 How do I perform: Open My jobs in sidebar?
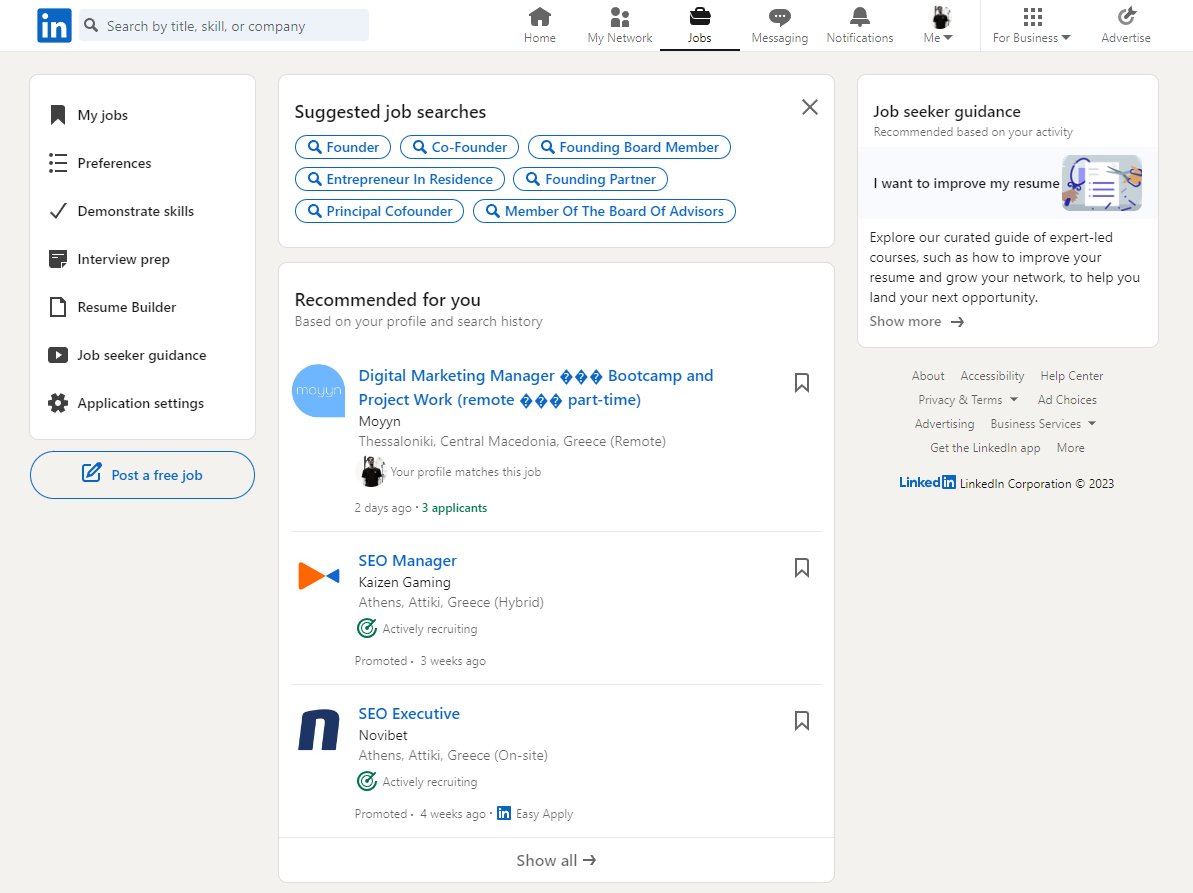pyautogui.click(x=102, y=115)
